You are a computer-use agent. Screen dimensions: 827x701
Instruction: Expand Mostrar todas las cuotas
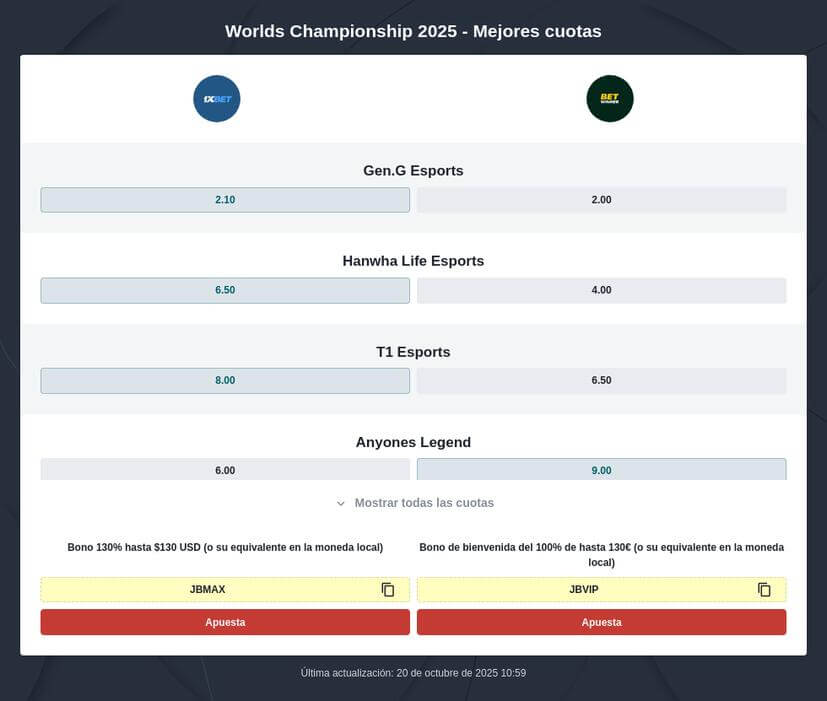(423, 503)
